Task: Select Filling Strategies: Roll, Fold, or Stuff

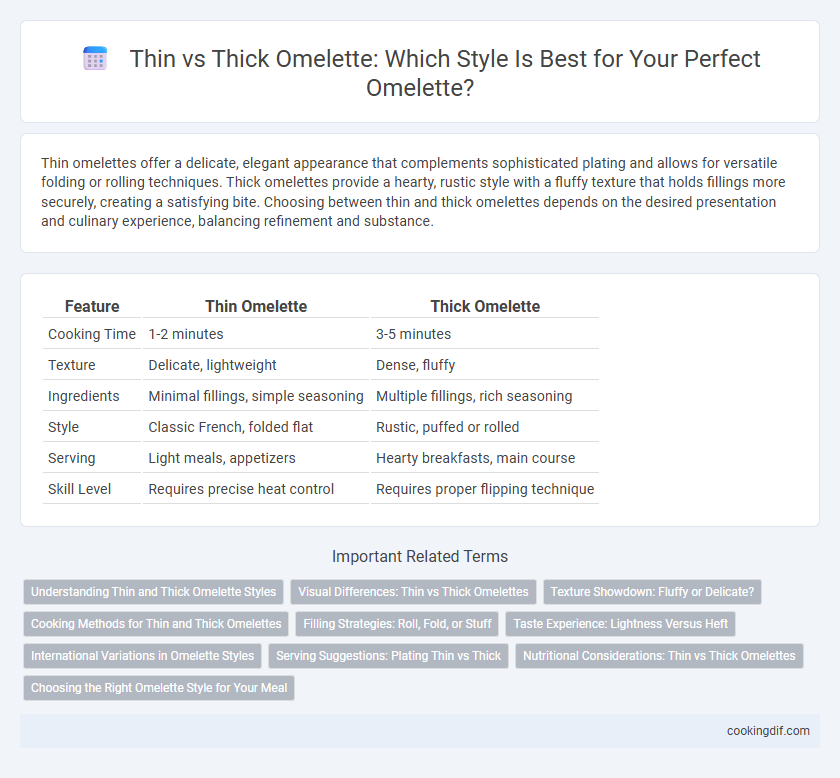Action: [x=397, y=624]
